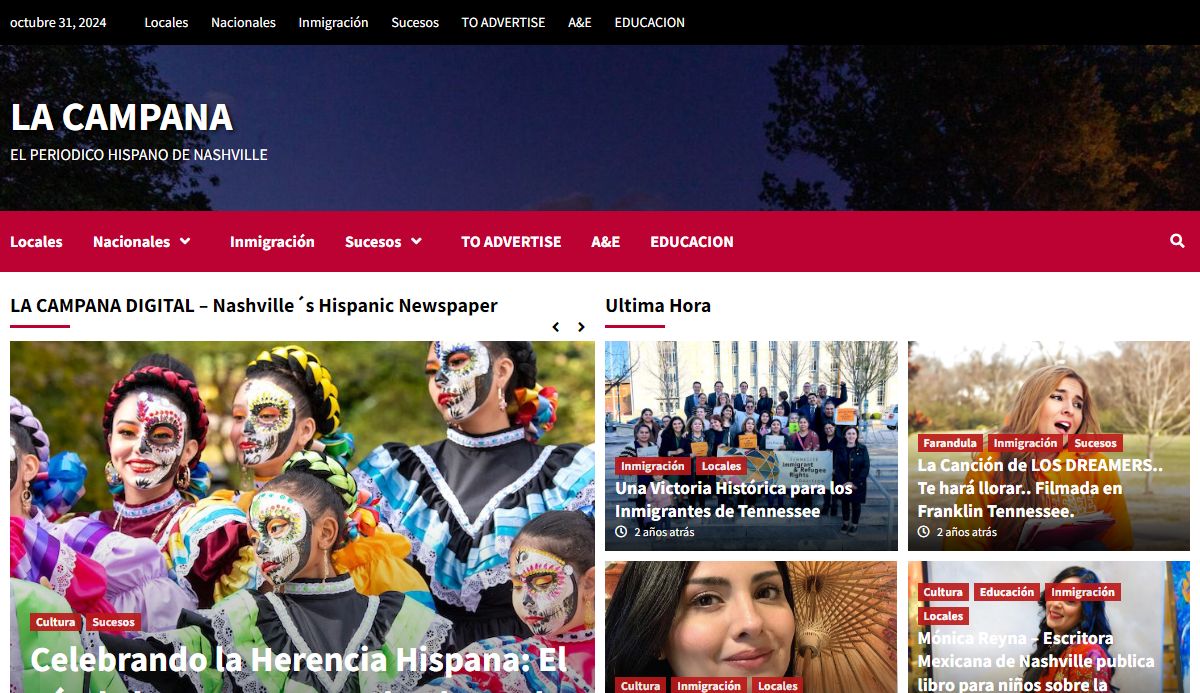Go to previous slide arrow

556,327
